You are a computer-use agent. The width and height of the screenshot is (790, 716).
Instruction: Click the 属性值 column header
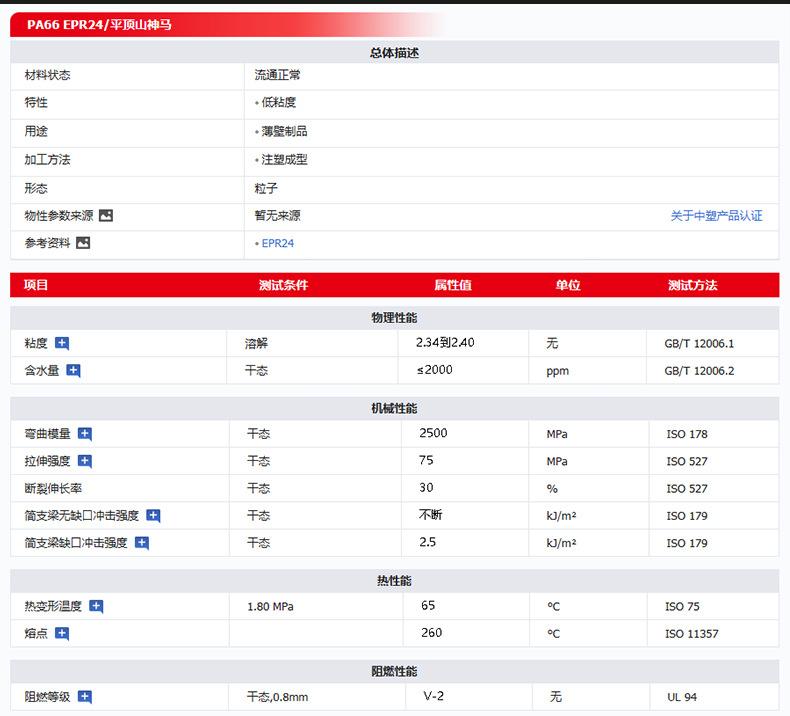tap(452, 285)
